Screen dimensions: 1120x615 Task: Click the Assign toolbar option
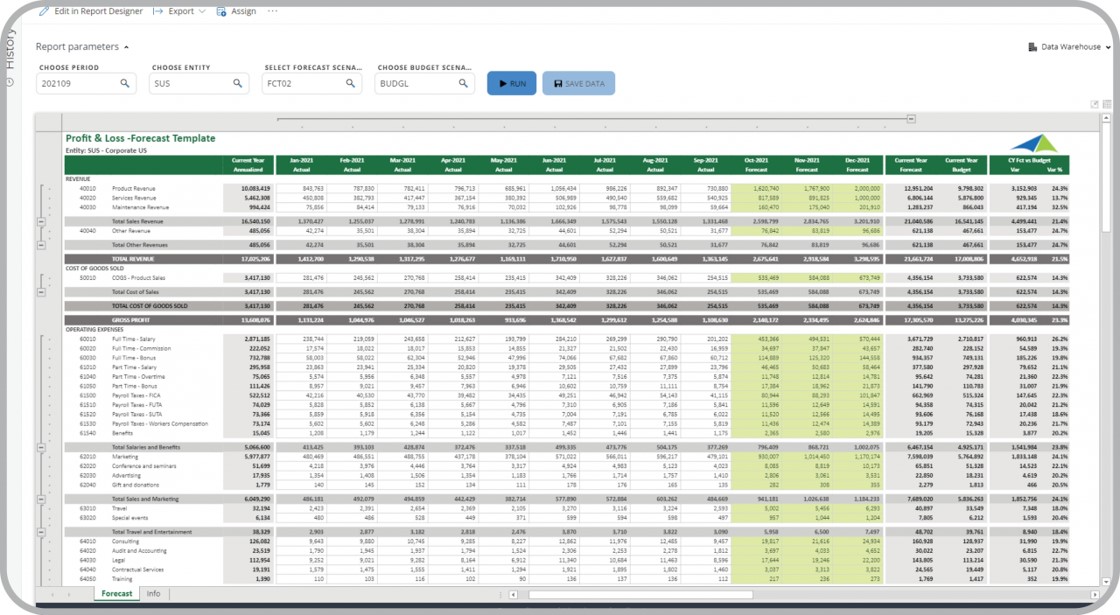[x=237, y=11]
